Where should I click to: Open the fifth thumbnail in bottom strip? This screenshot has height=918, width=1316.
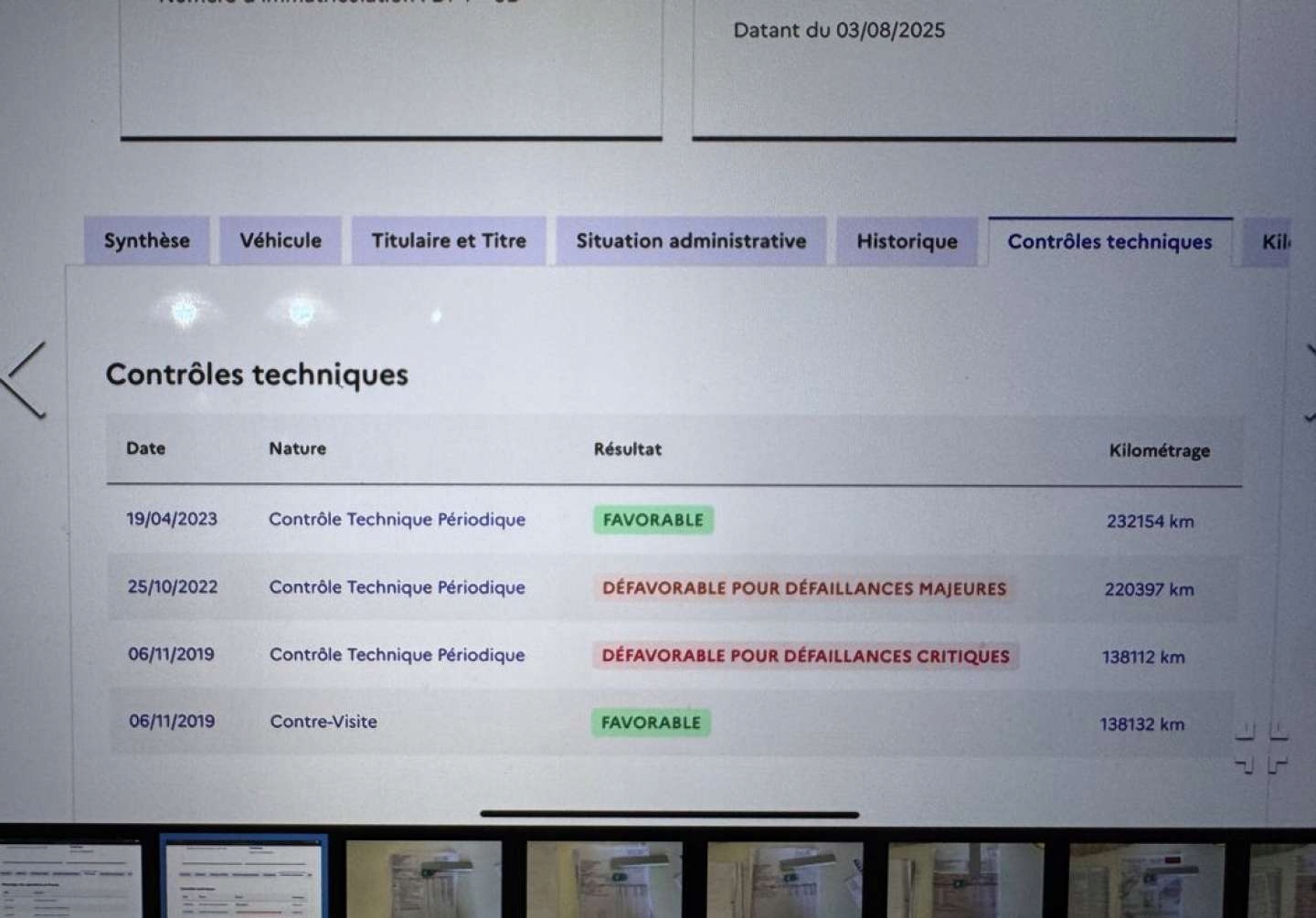785,879
